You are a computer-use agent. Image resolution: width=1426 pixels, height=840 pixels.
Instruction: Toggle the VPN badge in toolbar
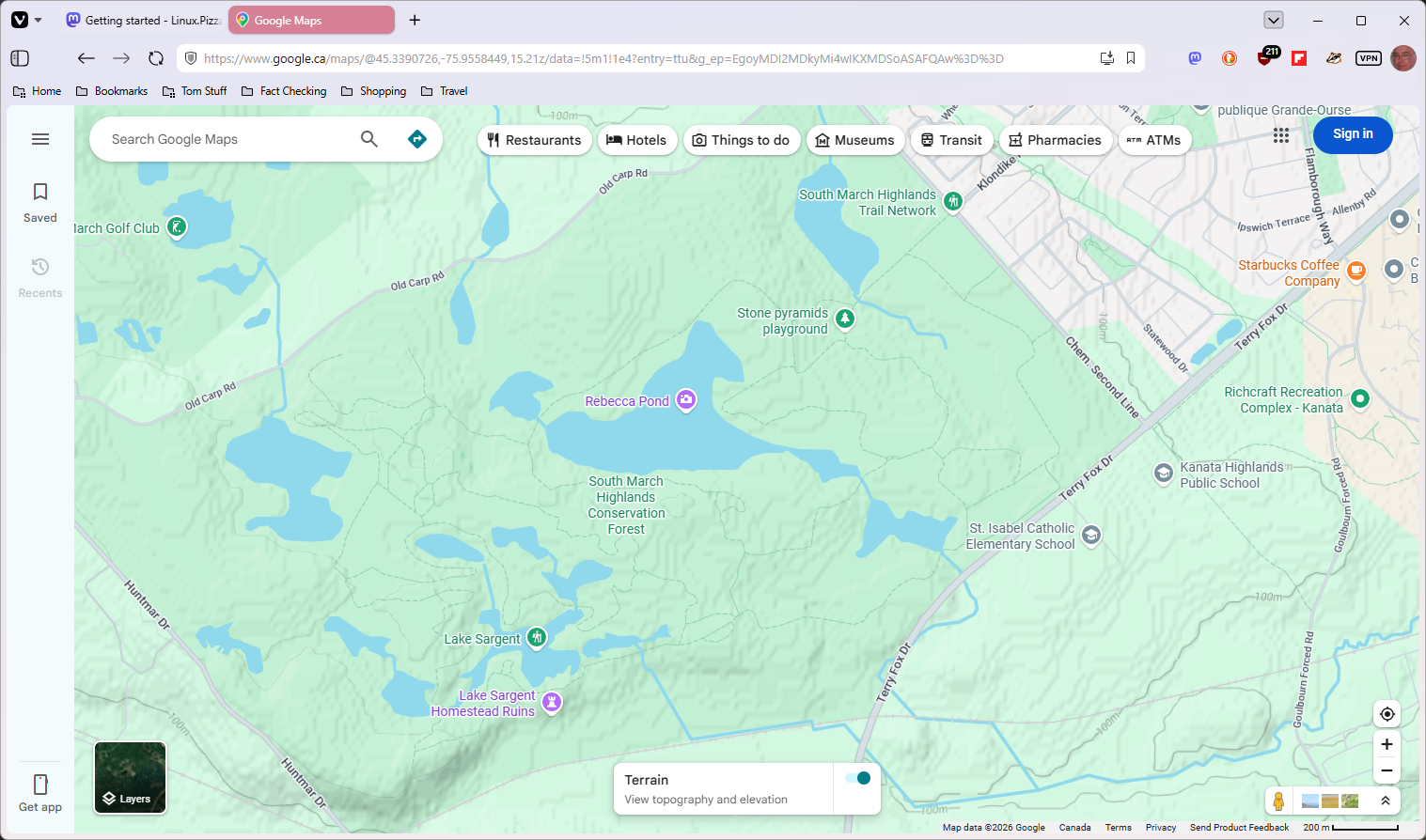tap(1369, 58)
